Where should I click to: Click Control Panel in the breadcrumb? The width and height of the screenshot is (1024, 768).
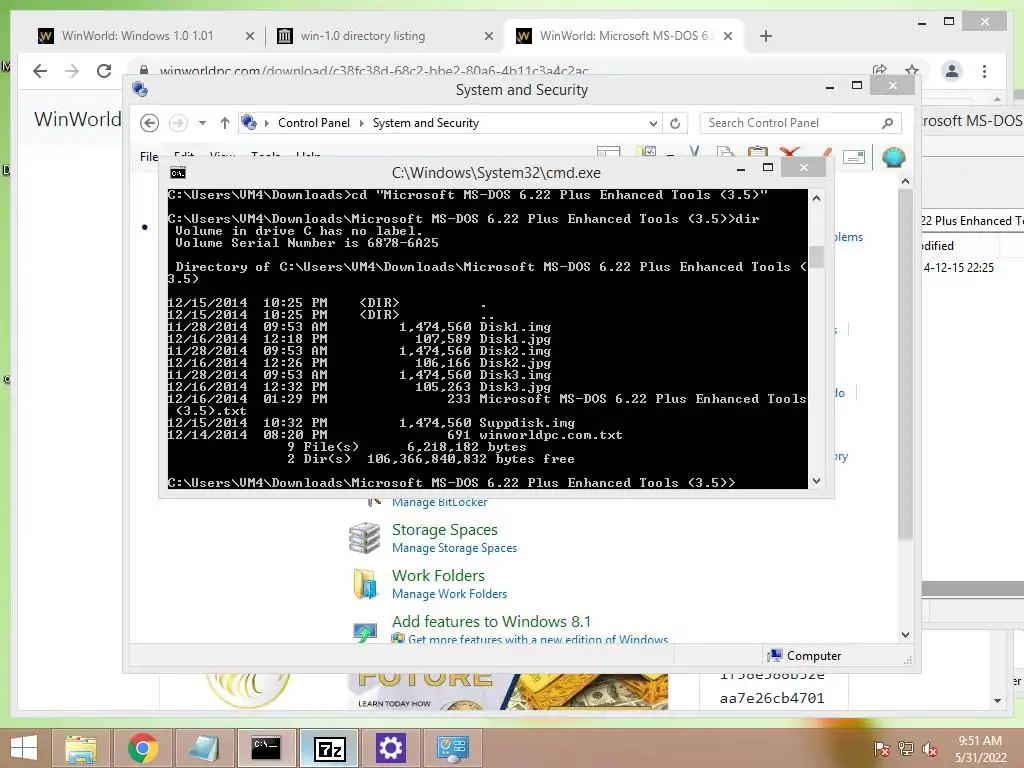(313, 123)
